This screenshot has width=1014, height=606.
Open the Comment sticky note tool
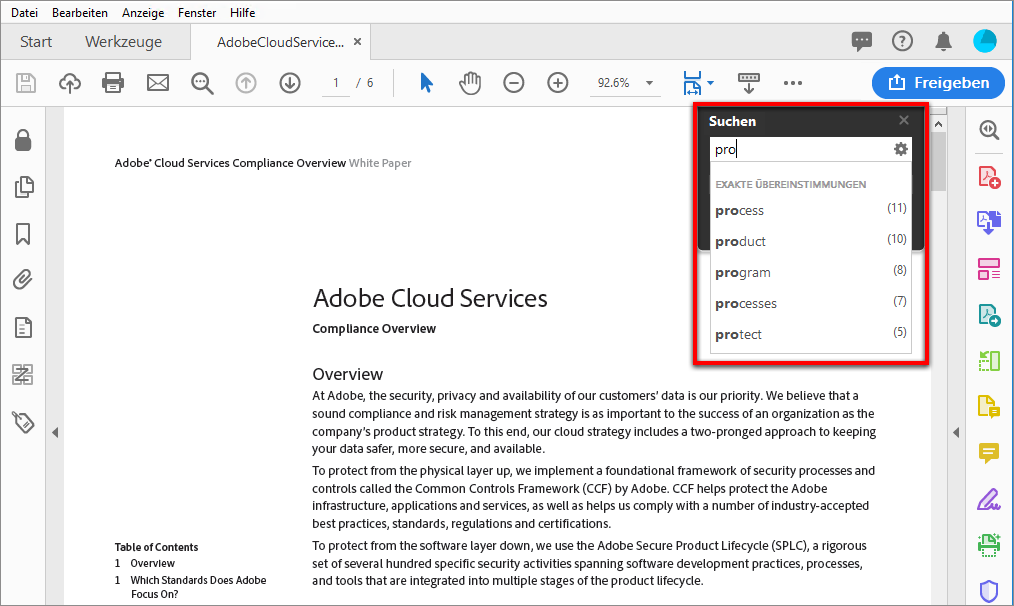(x=989, y=453)
